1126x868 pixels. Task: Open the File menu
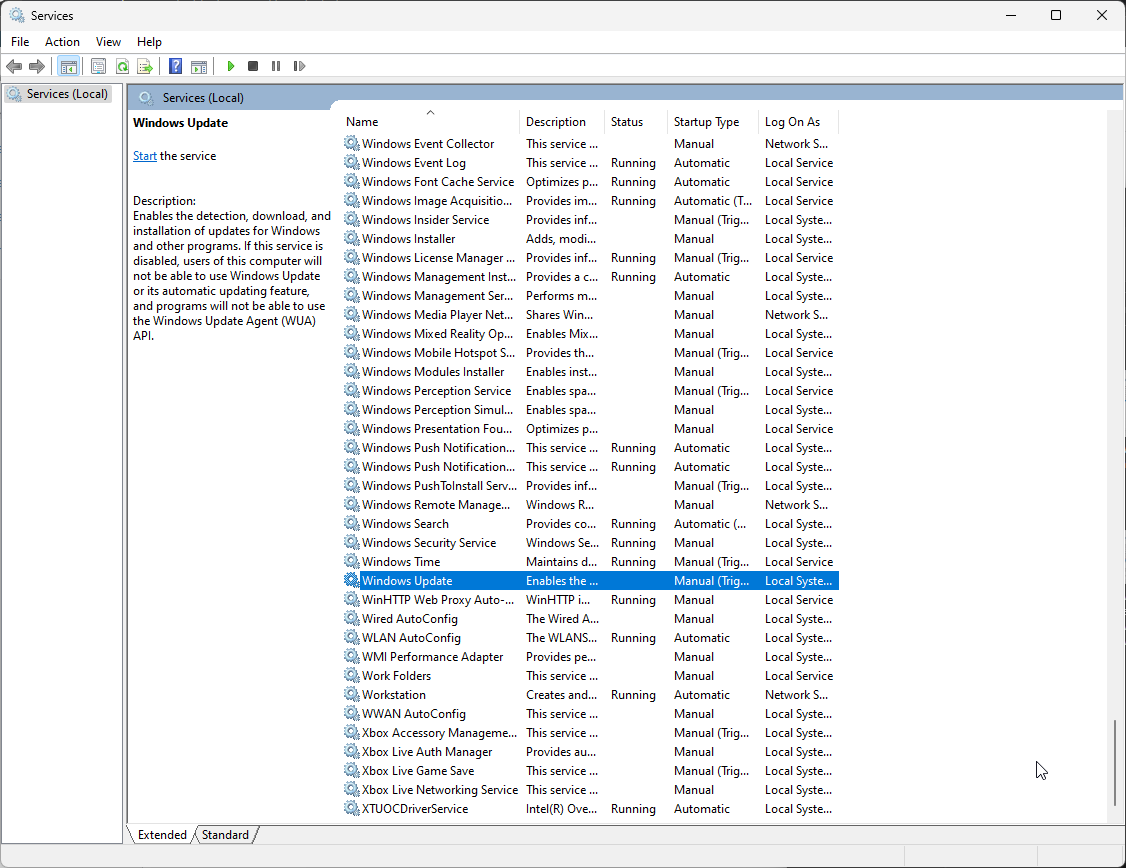point(20,42)
